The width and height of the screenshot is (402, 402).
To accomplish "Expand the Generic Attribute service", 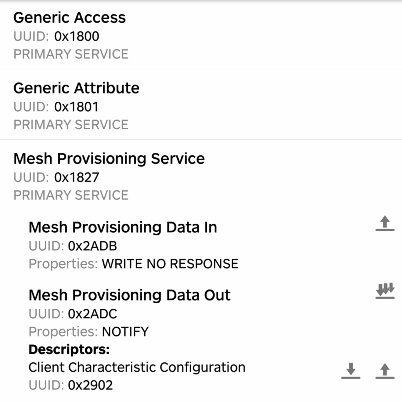I will tap(201, 106).
